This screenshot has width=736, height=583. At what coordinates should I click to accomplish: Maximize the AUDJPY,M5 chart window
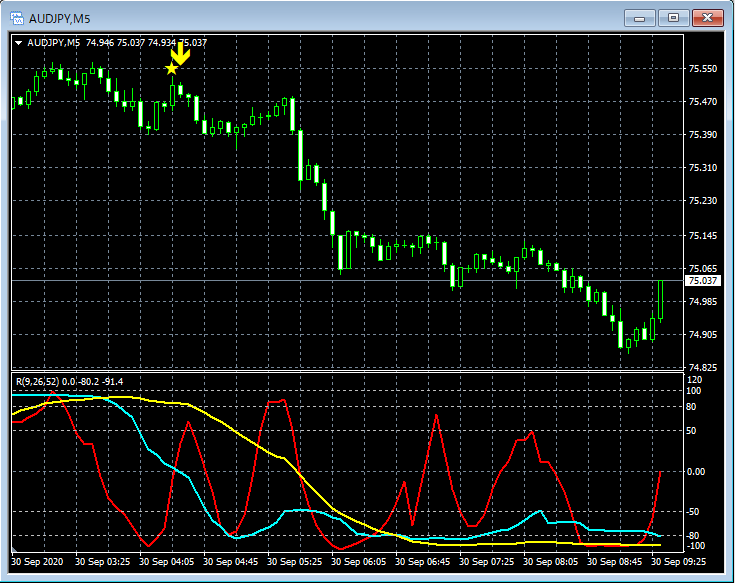coord(673,18)
